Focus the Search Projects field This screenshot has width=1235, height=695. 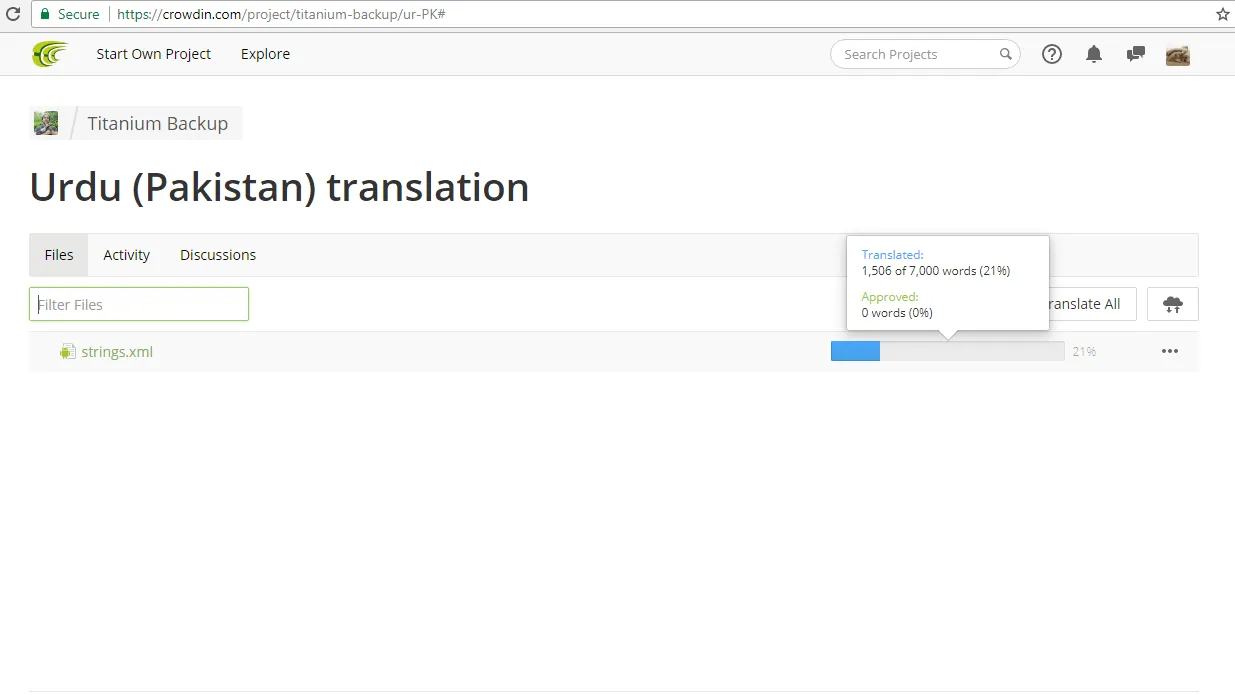click(925, 54)
